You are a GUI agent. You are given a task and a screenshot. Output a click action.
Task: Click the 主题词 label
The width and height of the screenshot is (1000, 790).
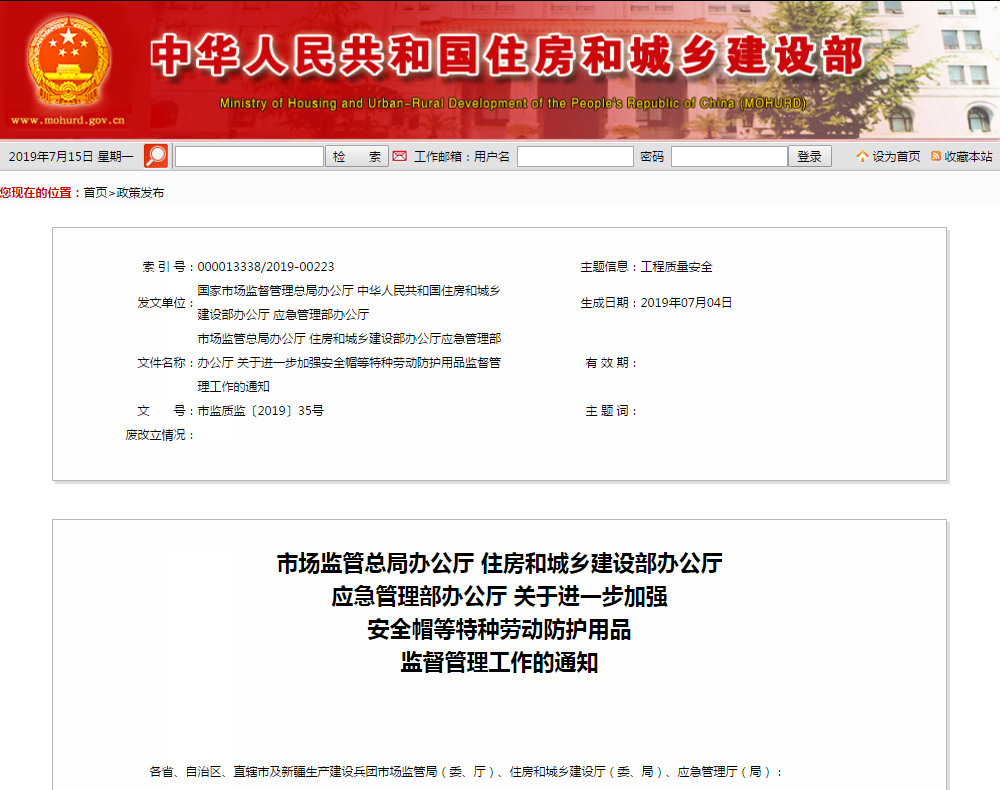click(610, 411)
